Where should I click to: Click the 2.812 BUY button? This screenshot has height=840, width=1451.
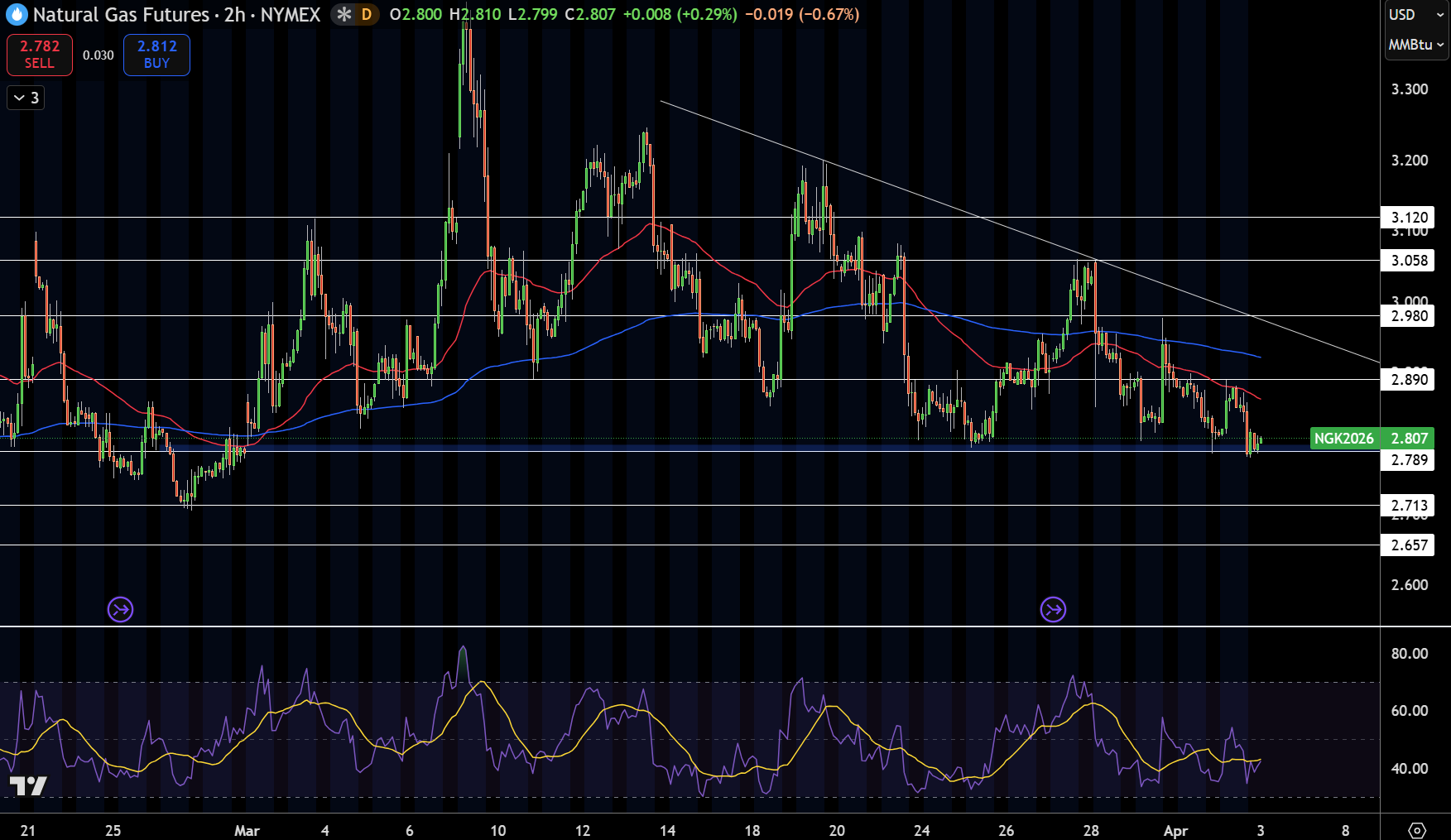156,55
